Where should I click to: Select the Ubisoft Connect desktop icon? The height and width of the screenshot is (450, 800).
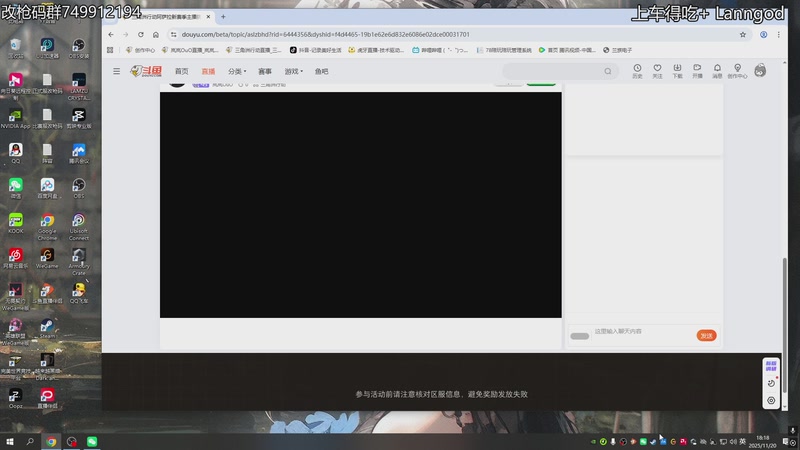tap(79, 226)
